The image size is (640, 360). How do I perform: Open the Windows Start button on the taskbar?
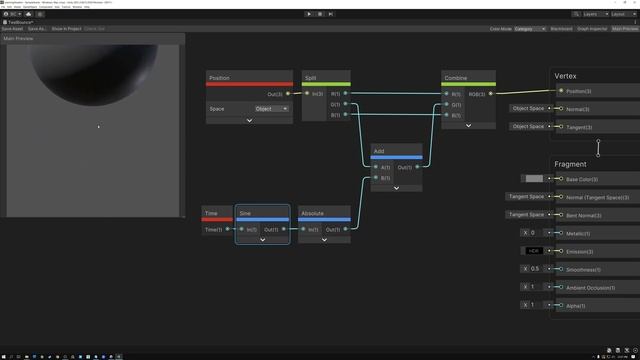(4, 357)
